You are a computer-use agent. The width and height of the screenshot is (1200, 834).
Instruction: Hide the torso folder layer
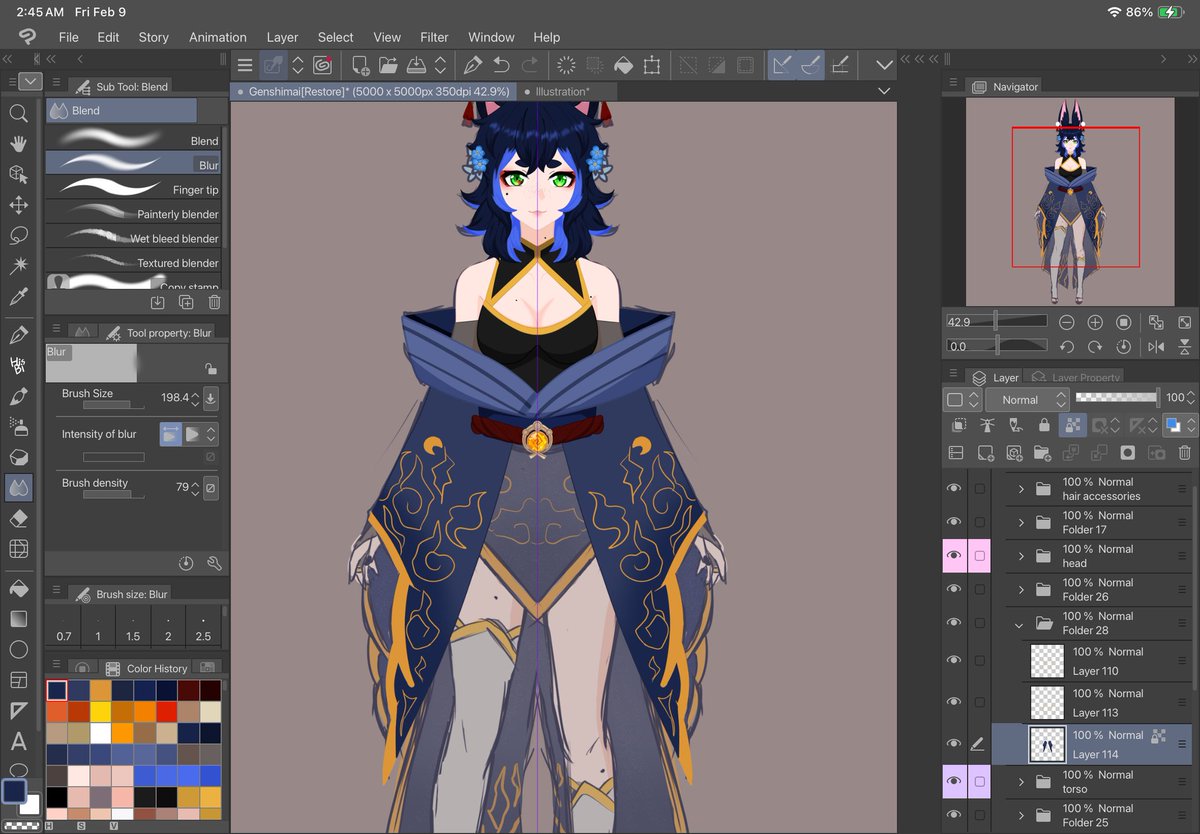click(x=954, y=781)
